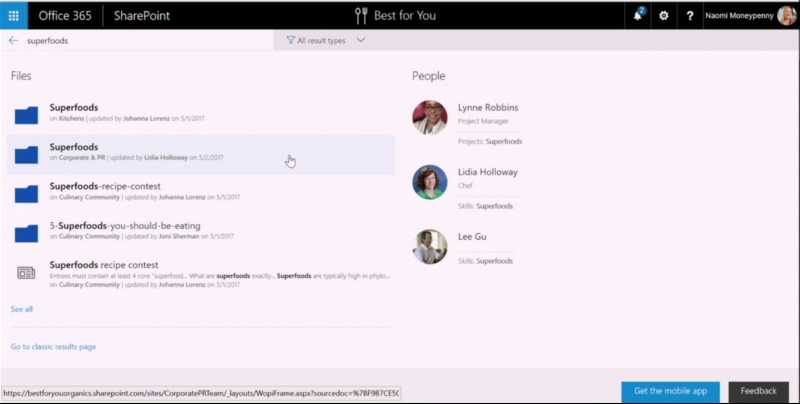Click Lidia Holloway avatar photo
The height and width of the screenshot is (404, 800).
[430, 182]
